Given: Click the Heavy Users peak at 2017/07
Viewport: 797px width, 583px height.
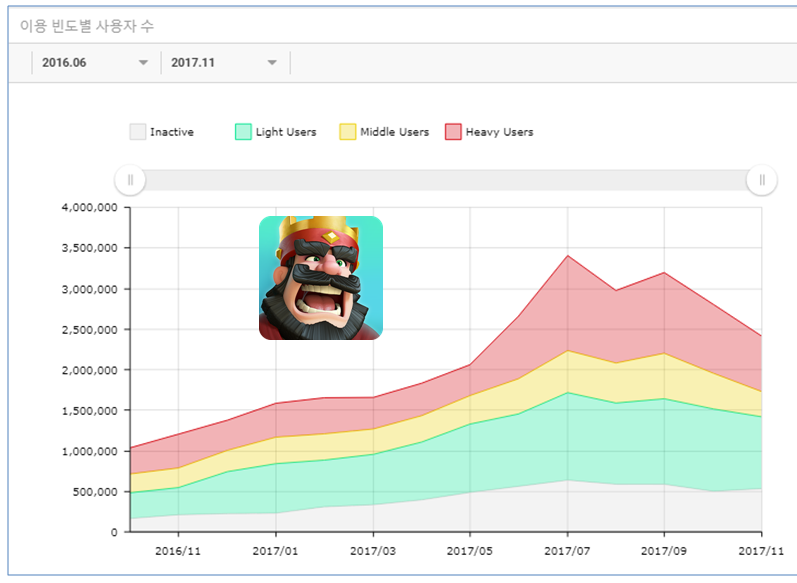Looking at the screenshot, I should (x=568, y=256).
